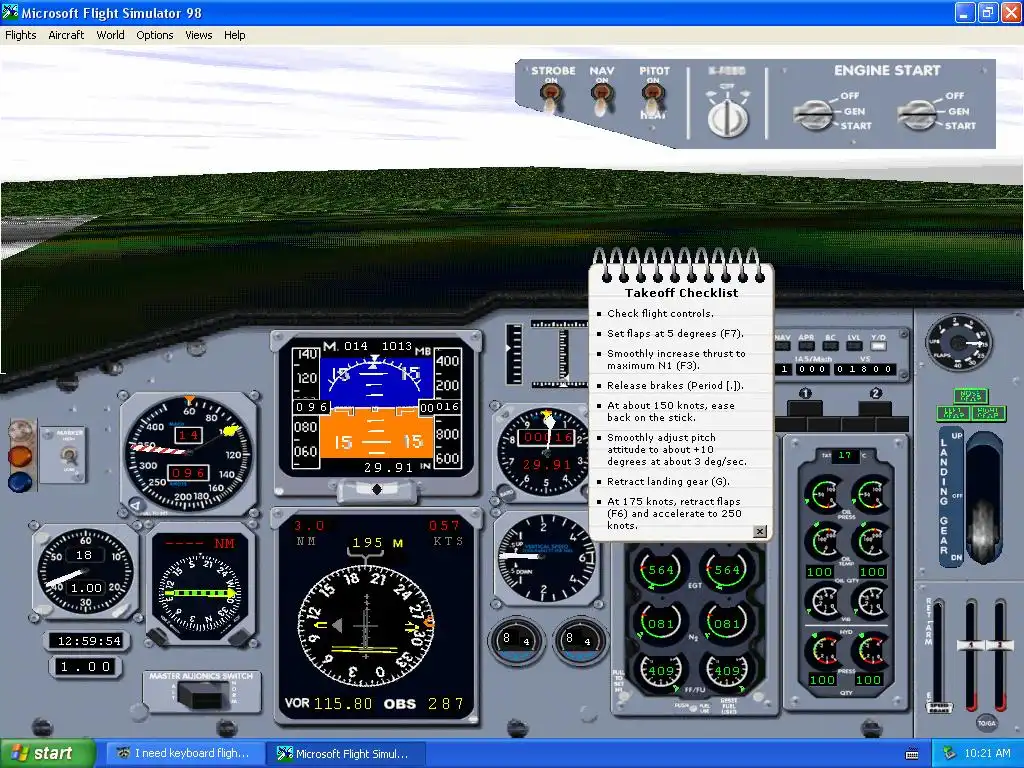Toggle the Y/D yaw damper button
1024x768 pixels.
pos(878,344)
